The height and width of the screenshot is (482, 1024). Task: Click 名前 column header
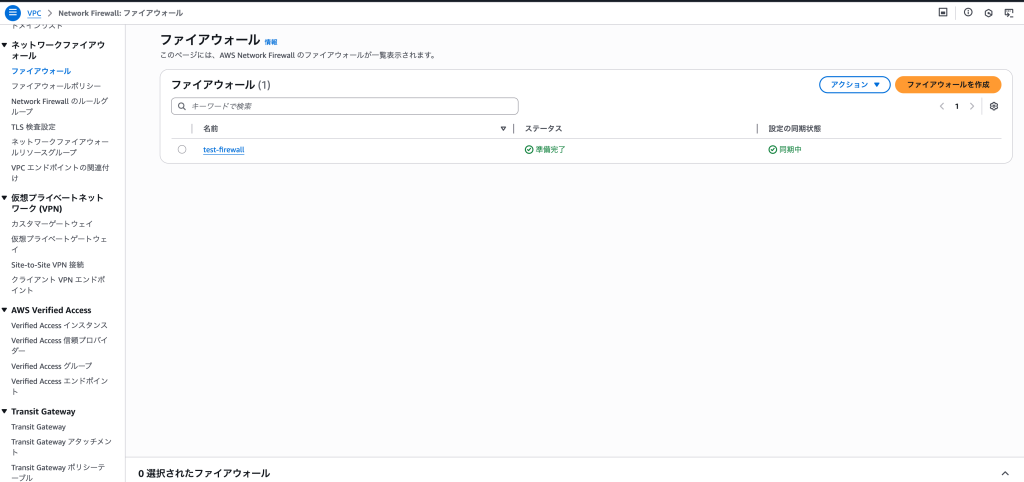click(210, 129)
